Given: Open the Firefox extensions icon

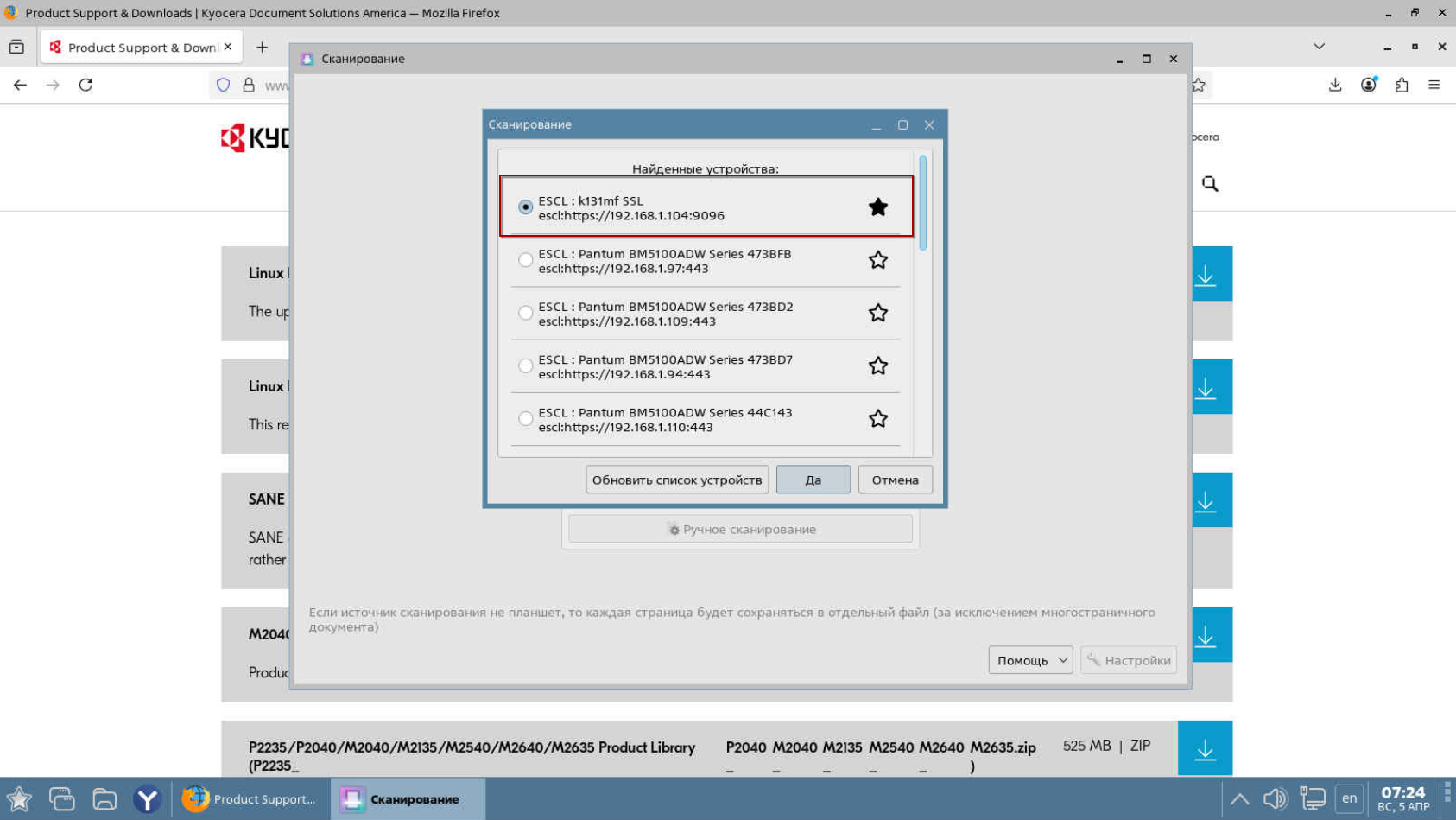Looking at the screenshot, I should [1401, 85].
